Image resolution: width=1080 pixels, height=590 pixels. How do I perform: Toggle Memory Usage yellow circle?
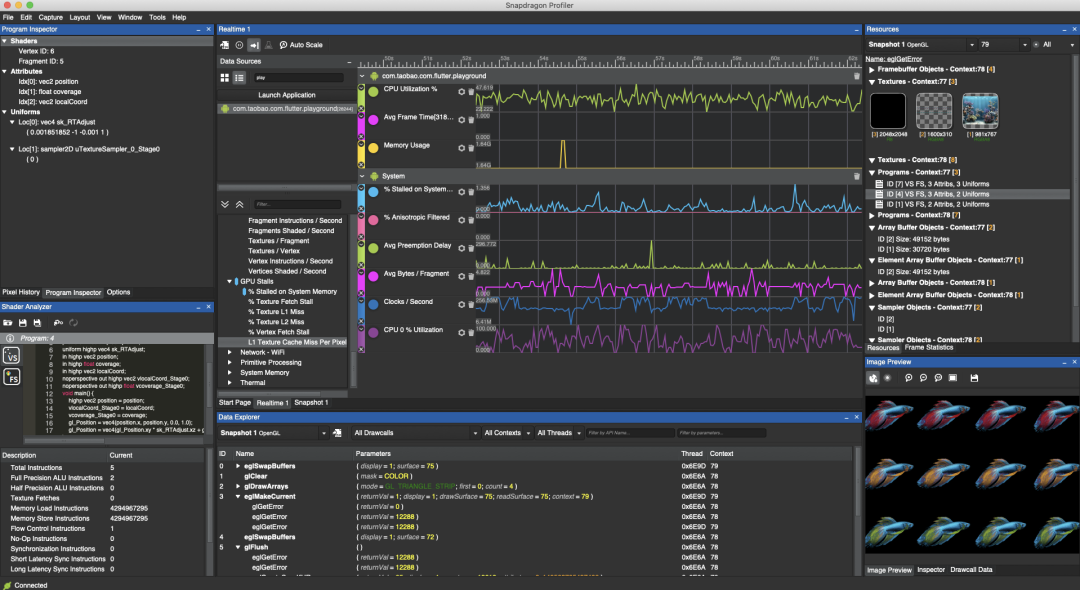(373, 148)
